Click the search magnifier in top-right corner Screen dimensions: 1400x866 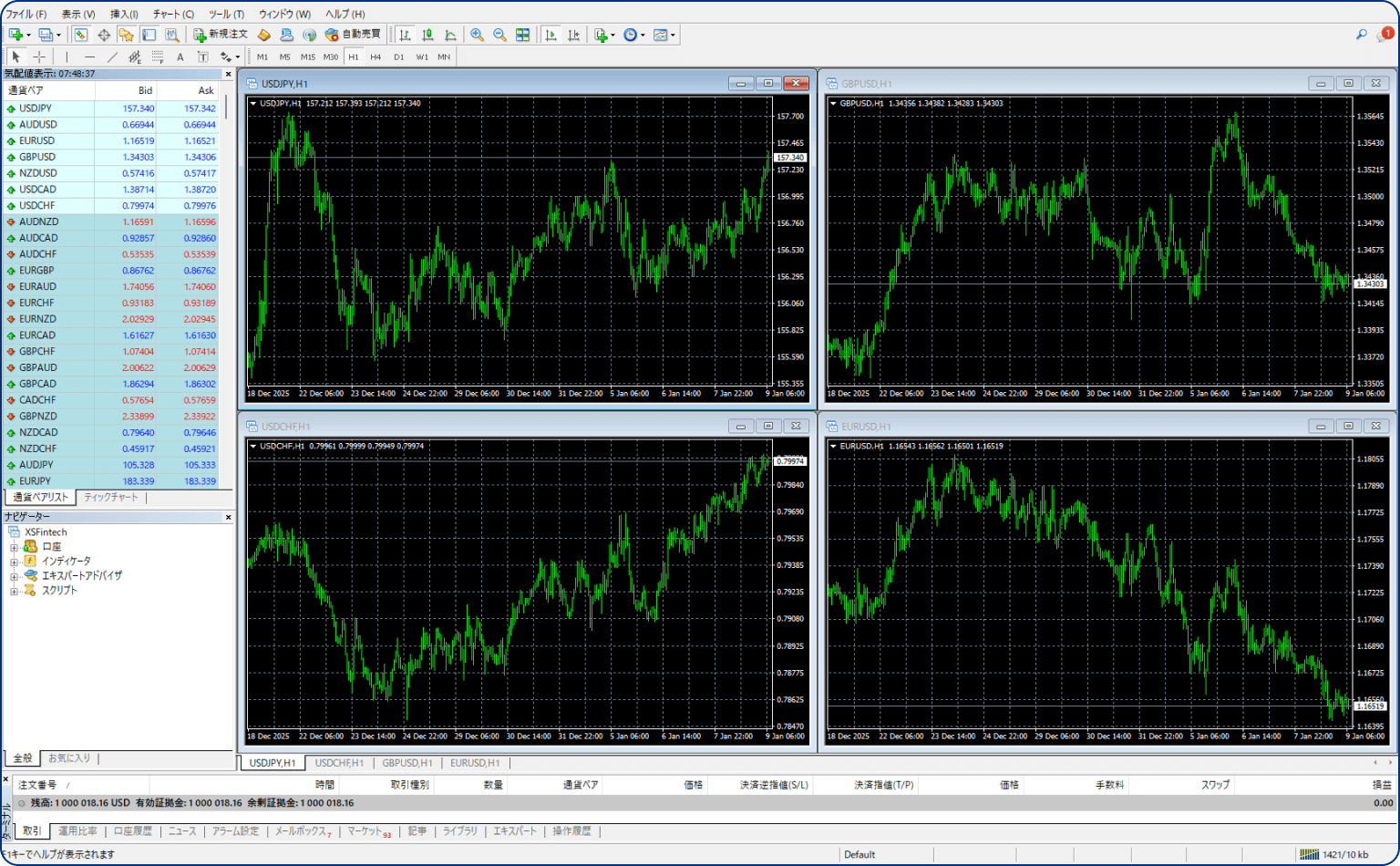pyautogui.click(x=1361, y=35)
